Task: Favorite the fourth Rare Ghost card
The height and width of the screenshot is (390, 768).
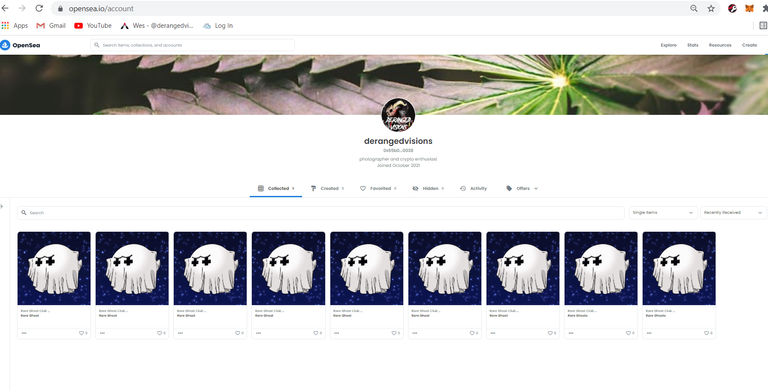Action: pyautogui.click(x=316, y=333)
